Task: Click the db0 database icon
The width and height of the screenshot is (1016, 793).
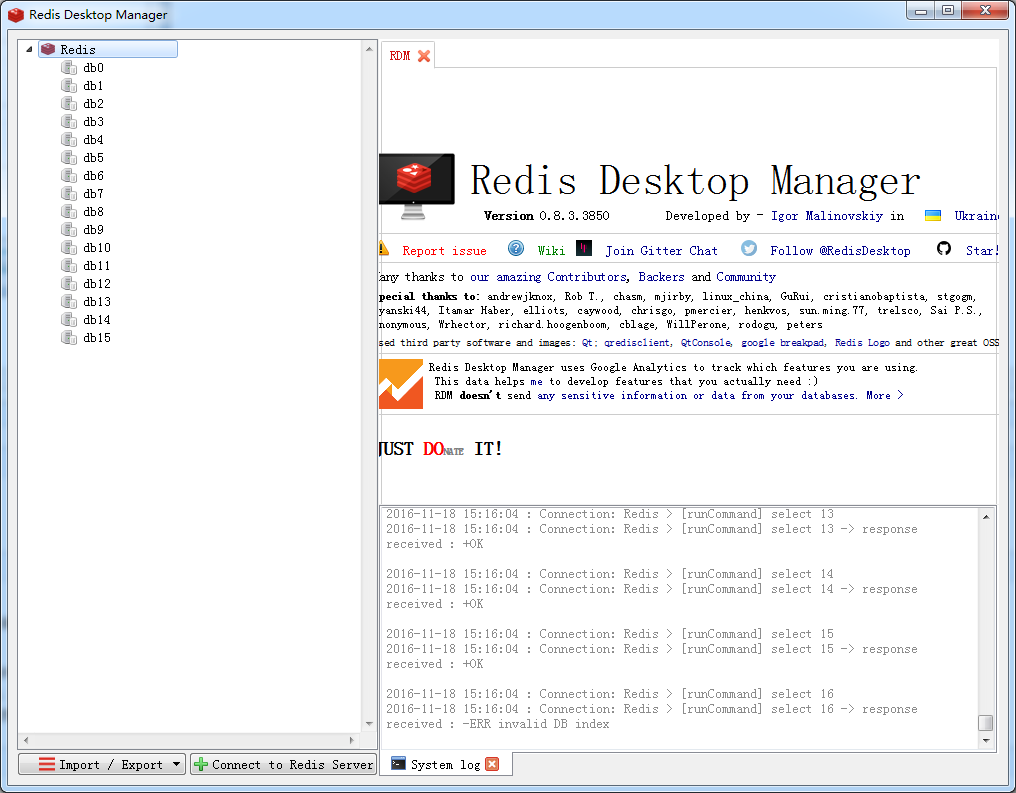Action: pos(69,68)
